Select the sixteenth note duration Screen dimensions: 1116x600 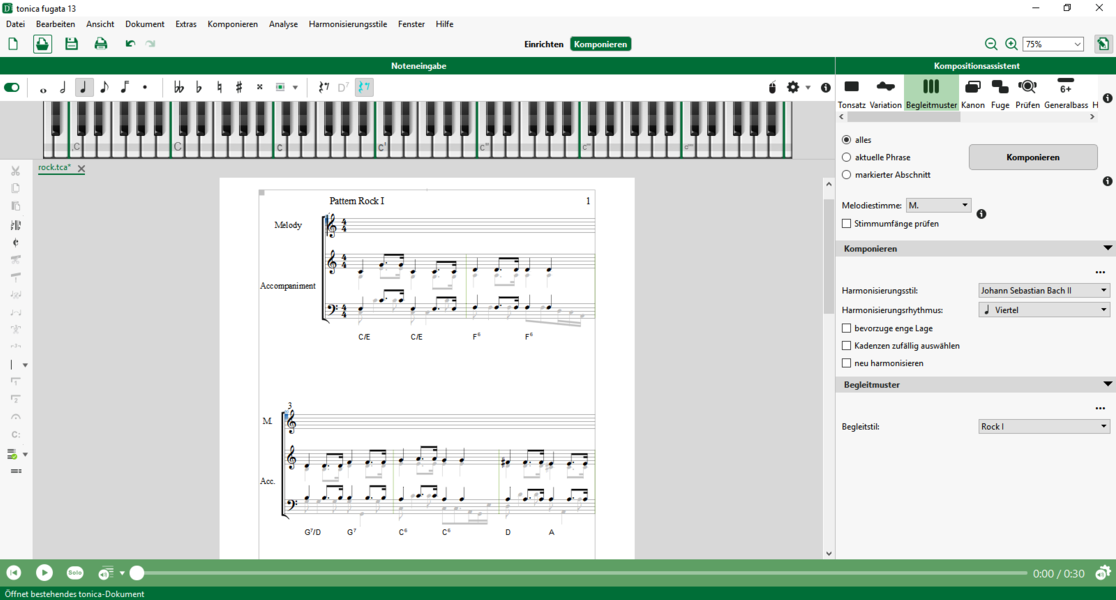tap(125, 88)
